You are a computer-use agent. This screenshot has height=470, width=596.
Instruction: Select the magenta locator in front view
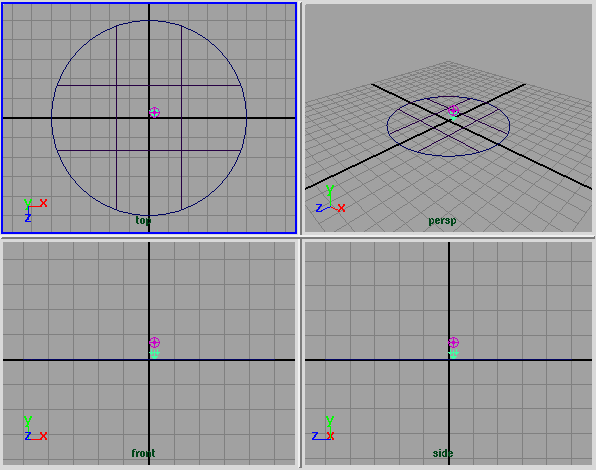(x=154, y=342)
